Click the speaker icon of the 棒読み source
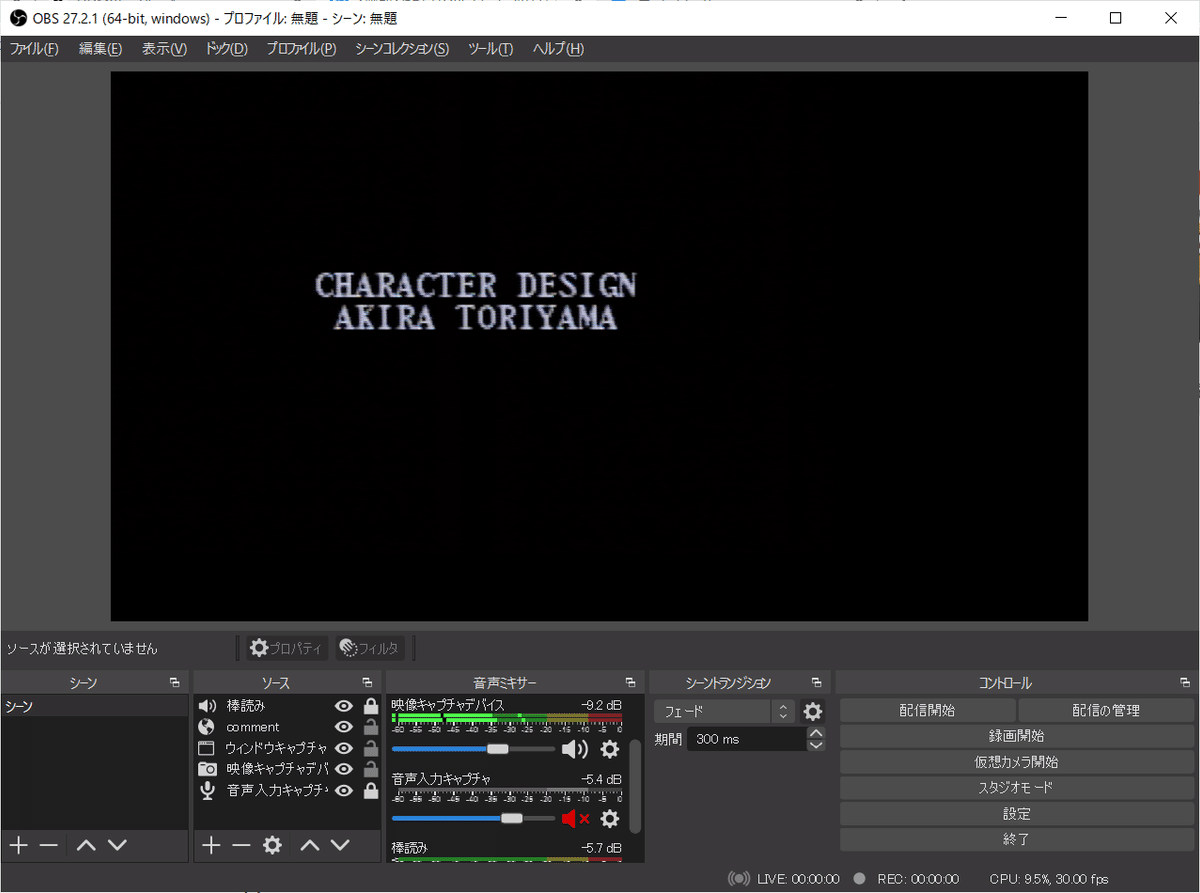This screenshot has height=893, width=1200. [x=207, y=706]
